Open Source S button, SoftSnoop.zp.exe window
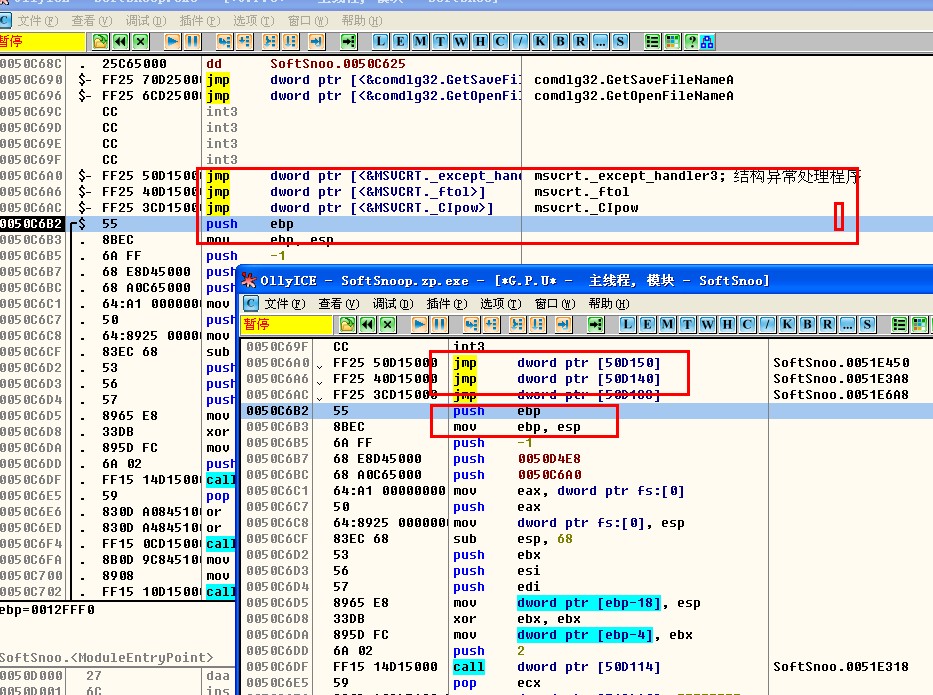This screenshot has width=933, height=695. [x=868, y=324]
